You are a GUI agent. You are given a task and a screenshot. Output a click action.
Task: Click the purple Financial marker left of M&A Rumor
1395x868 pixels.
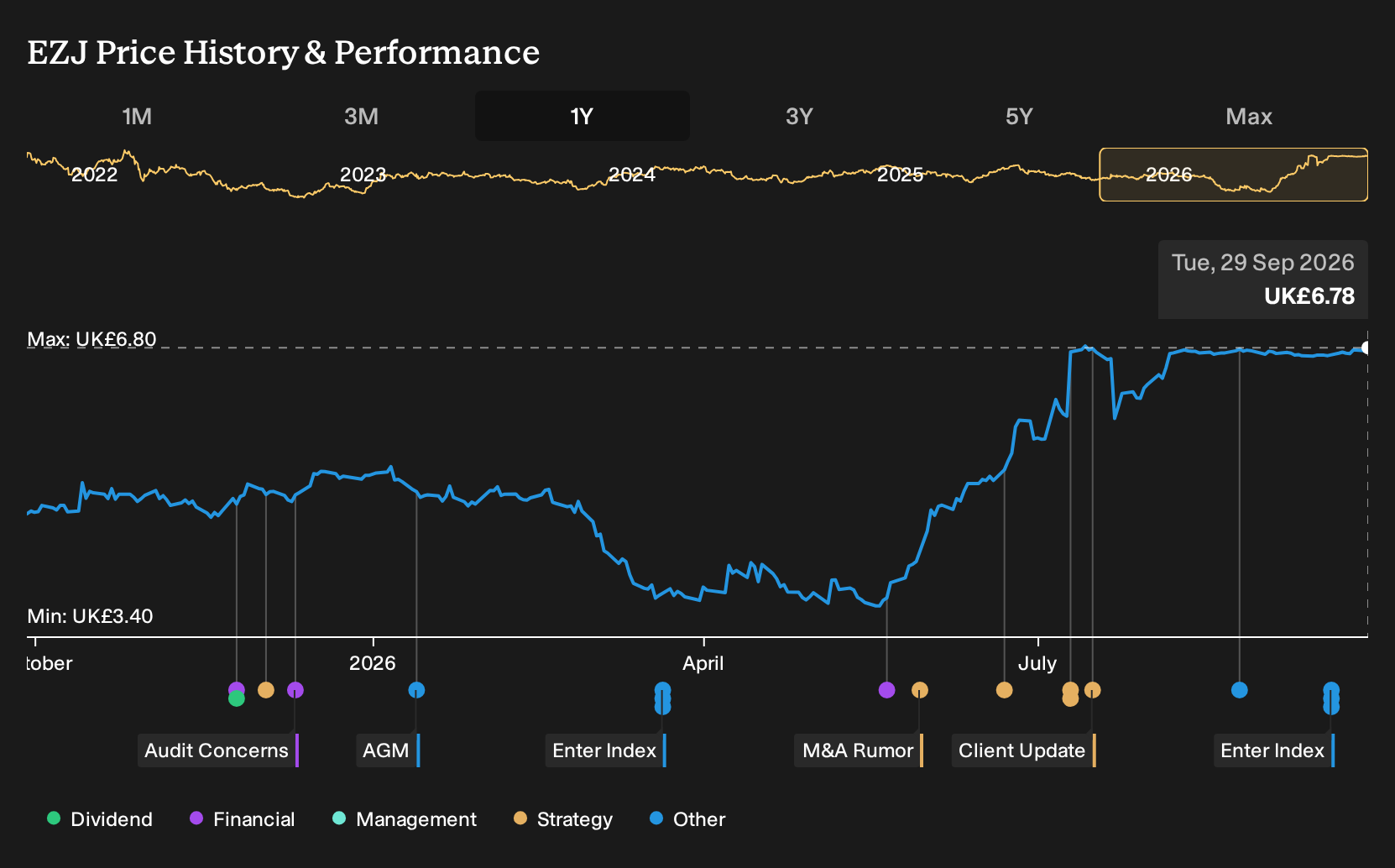point(886,690)
